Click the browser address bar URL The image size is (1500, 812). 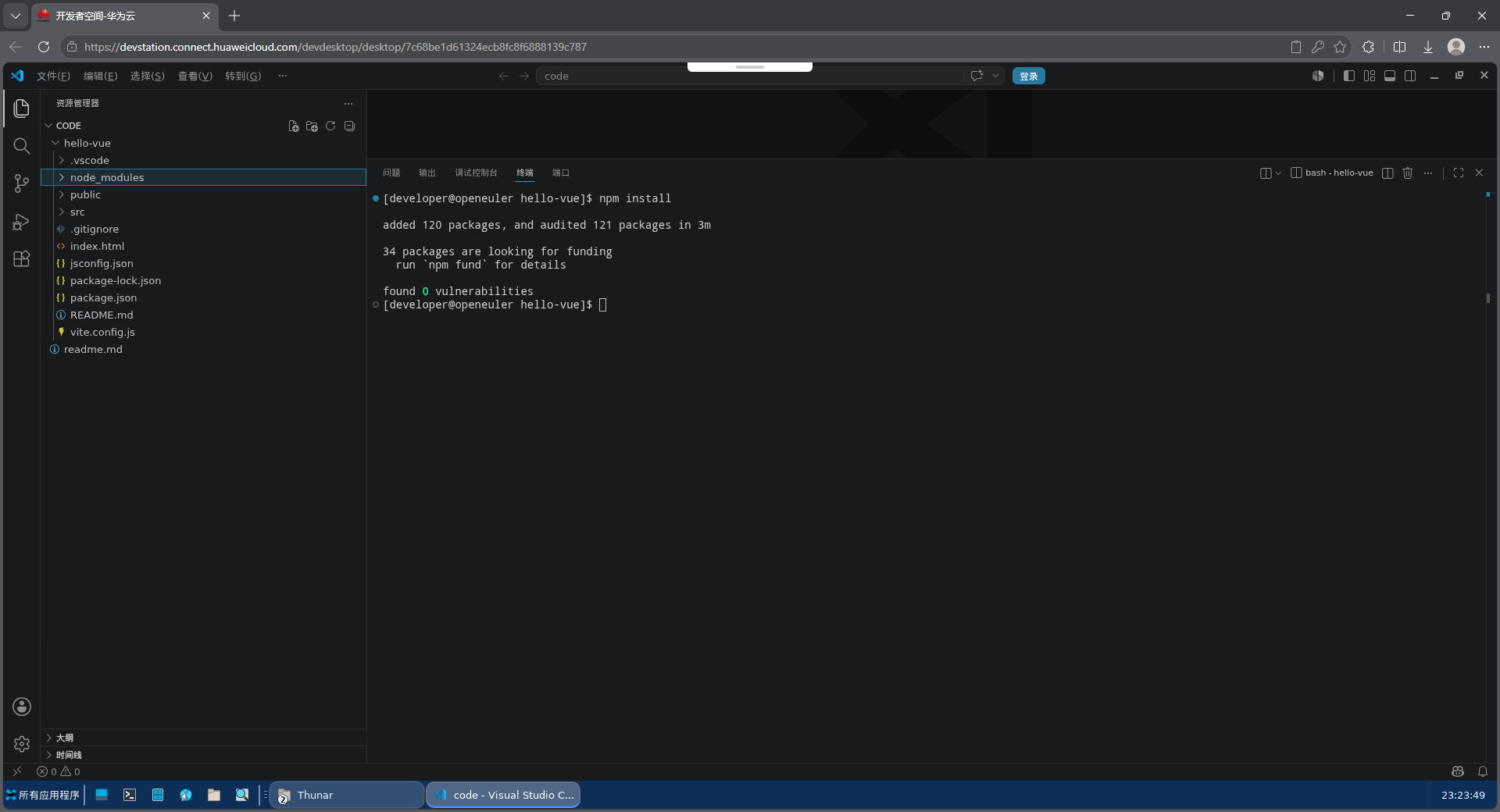(x=335, y=47)
